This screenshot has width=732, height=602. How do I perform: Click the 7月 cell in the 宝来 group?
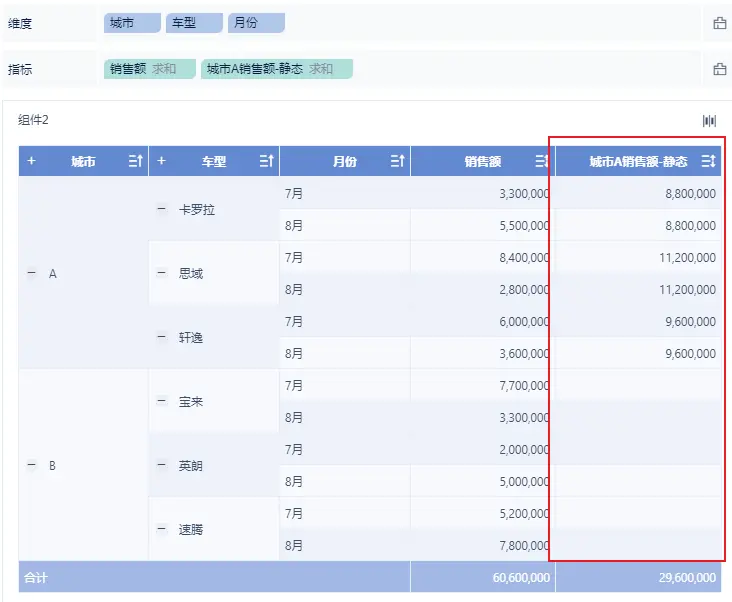(x=345, y=385)
